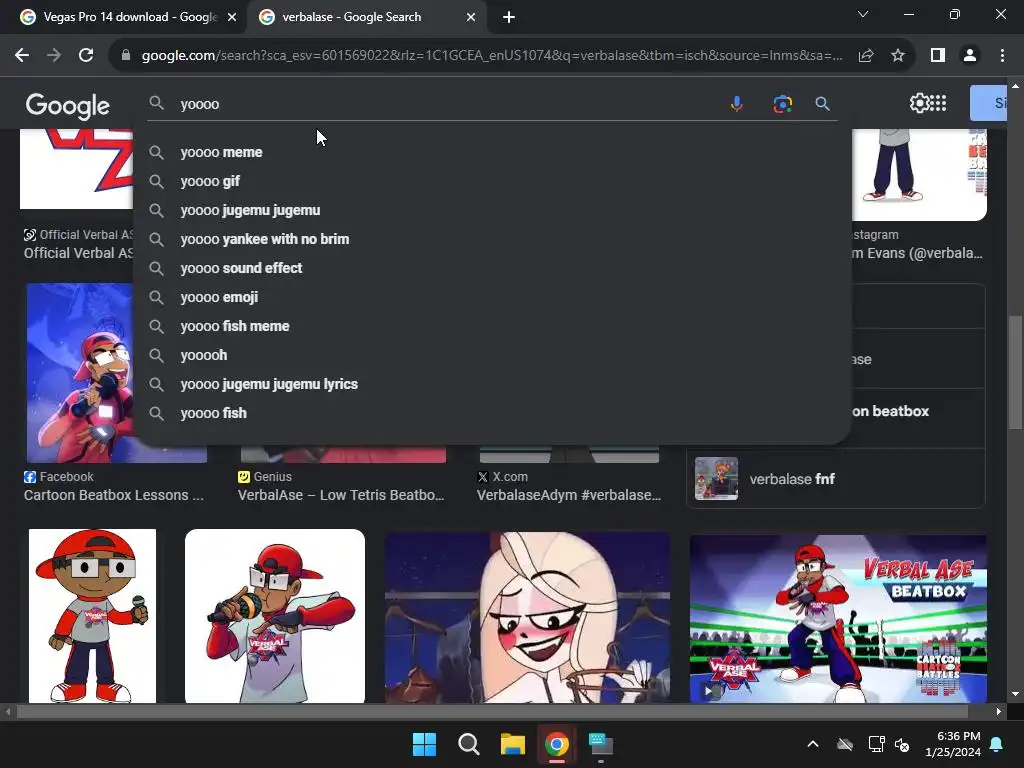Open the Chrome profile icon
This screenshot has height=768, width=1024.
[x=970, y=56]
